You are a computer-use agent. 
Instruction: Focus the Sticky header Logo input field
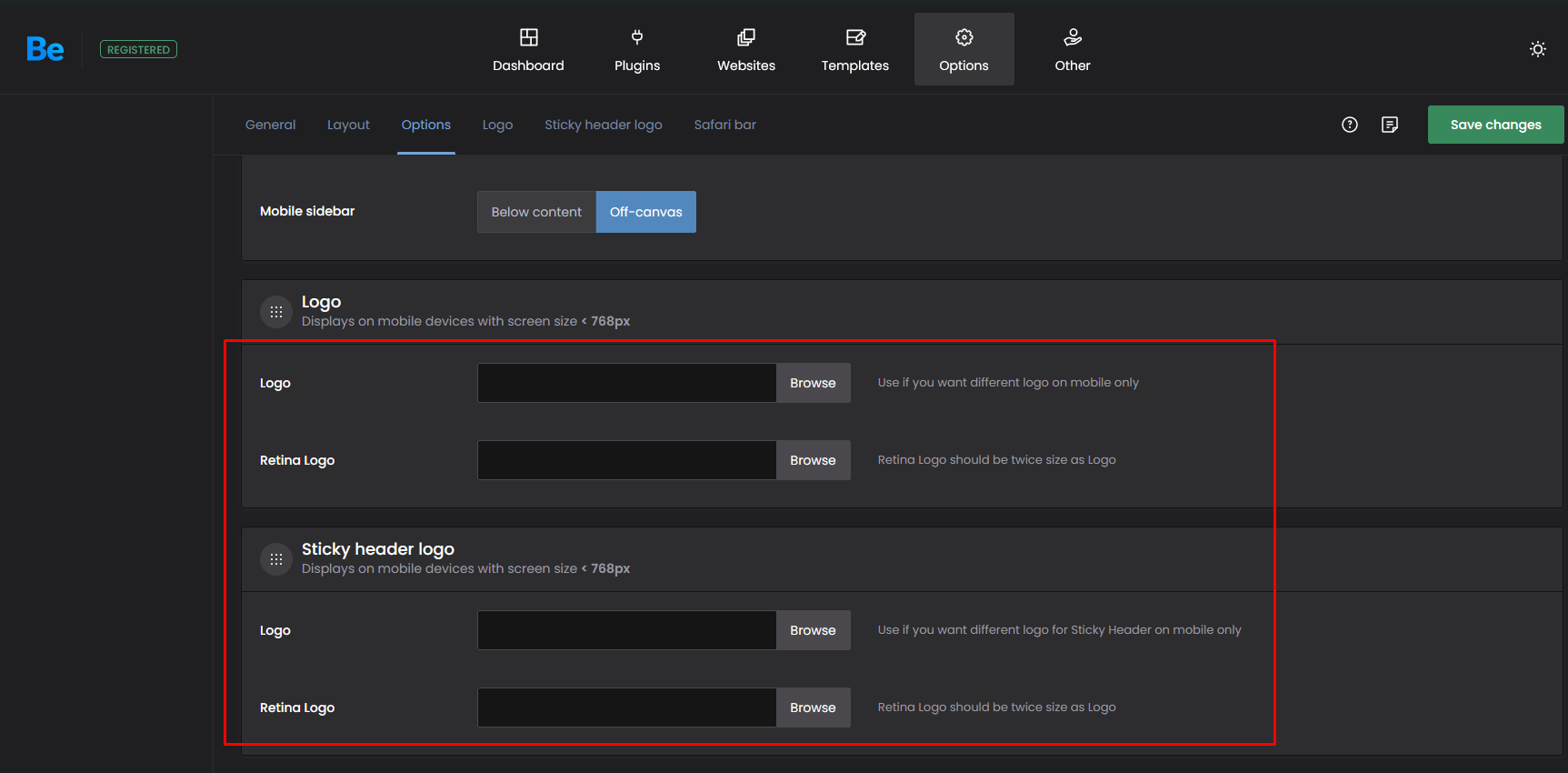coord(627,630)
